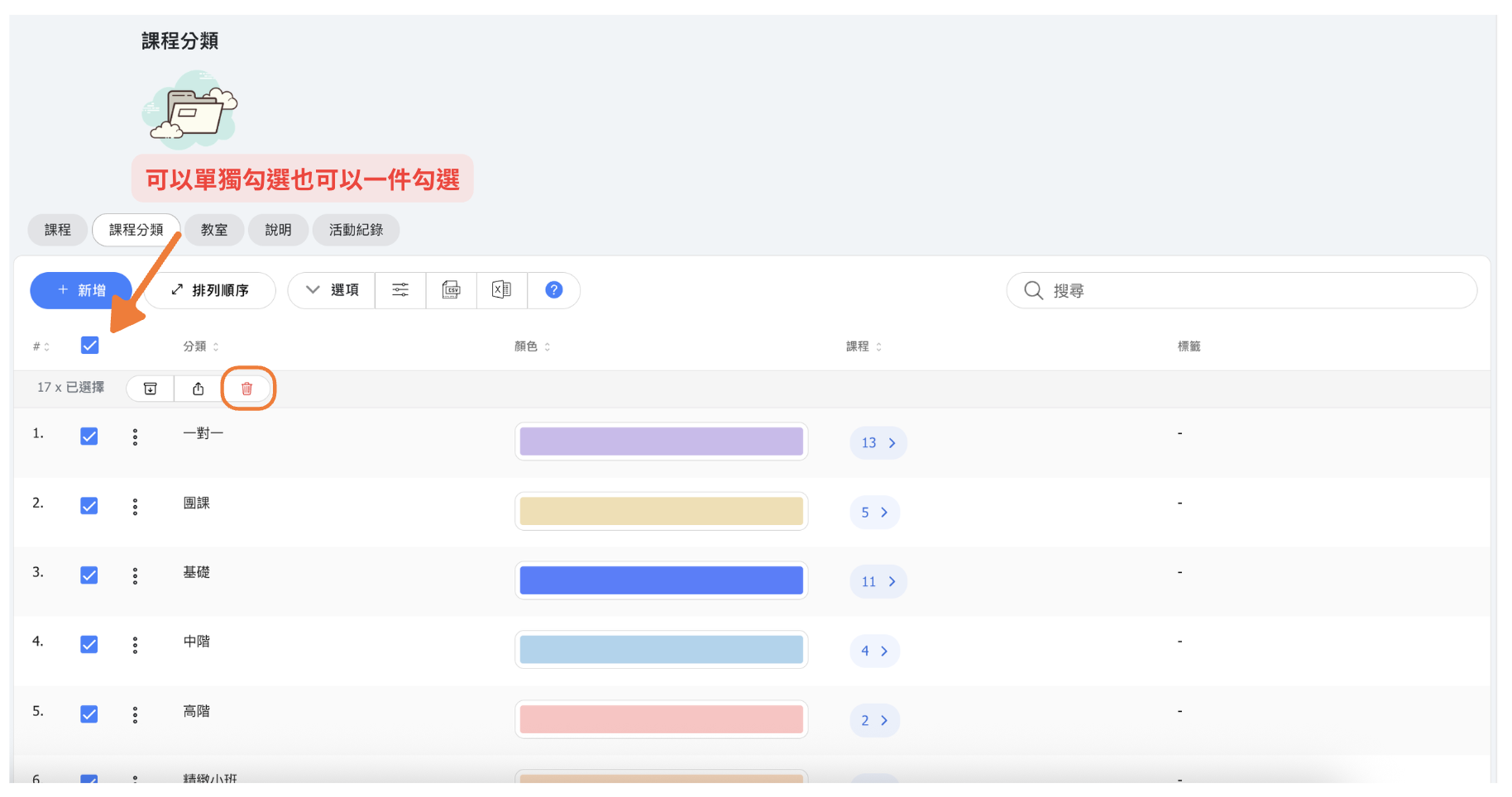The width and height of the screenshot is (1512, 797).
Task: Click the 排列順序 button
Action: [x=210, y=290]
